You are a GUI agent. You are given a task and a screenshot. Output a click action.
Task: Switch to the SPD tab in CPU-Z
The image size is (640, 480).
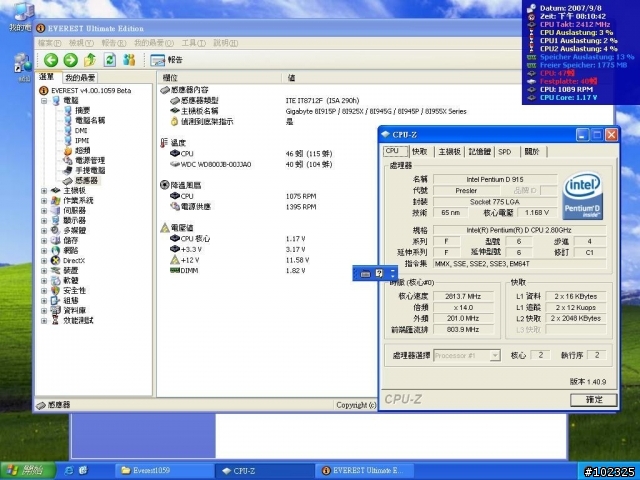[505, 151]
